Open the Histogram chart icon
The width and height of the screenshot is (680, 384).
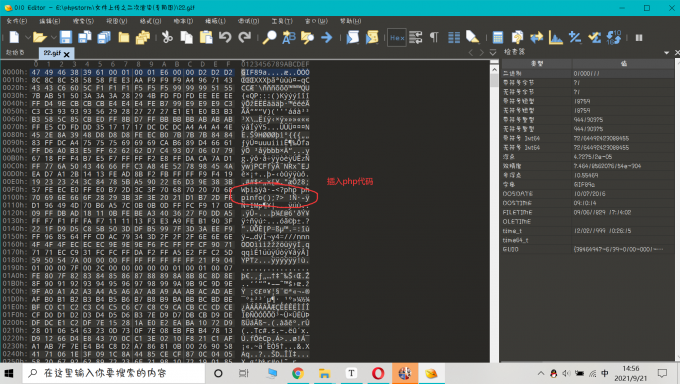[x=555, y=37]
